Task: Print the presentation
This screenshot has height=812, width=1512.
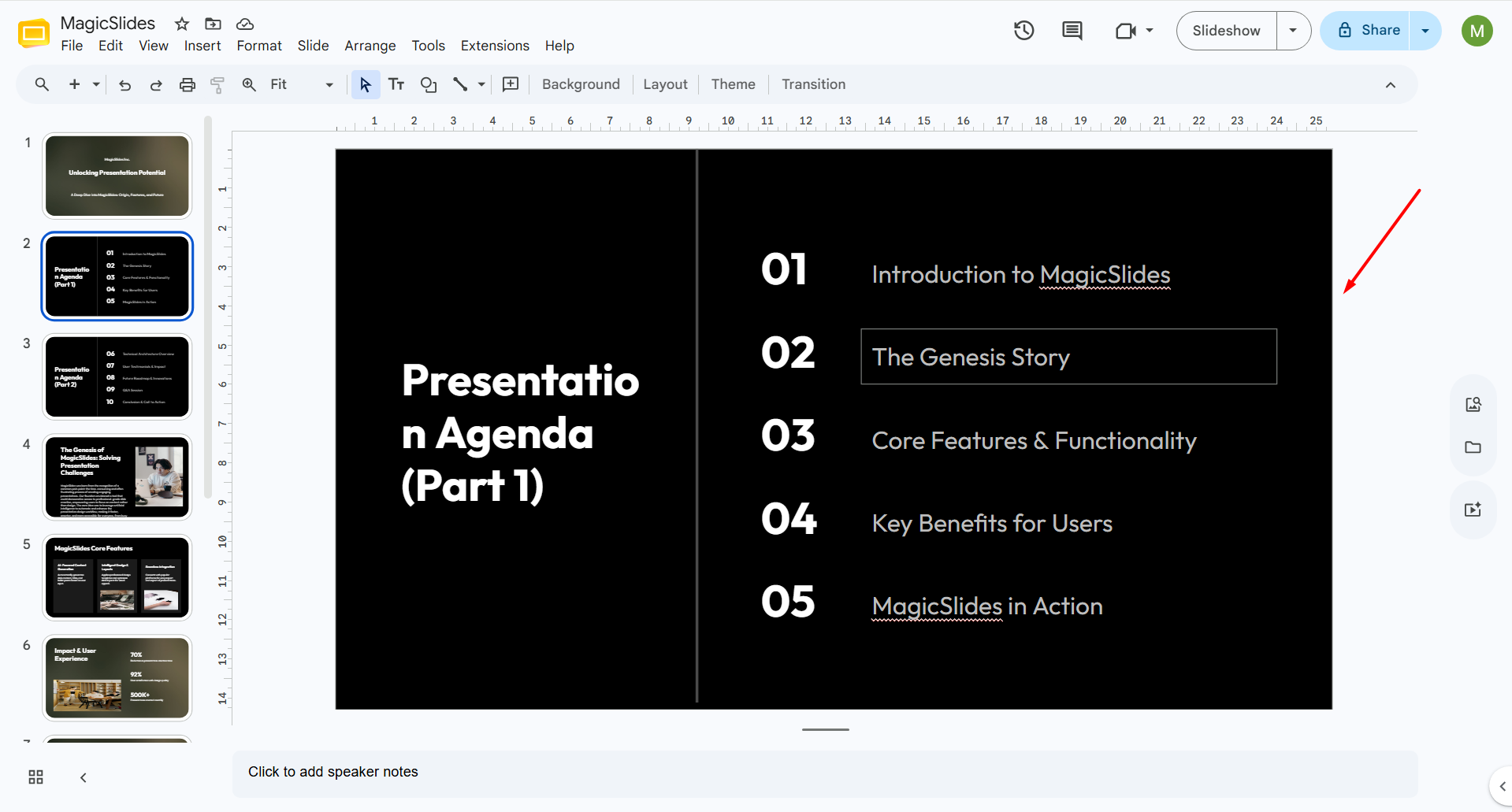Action: [x=188, y=84]
